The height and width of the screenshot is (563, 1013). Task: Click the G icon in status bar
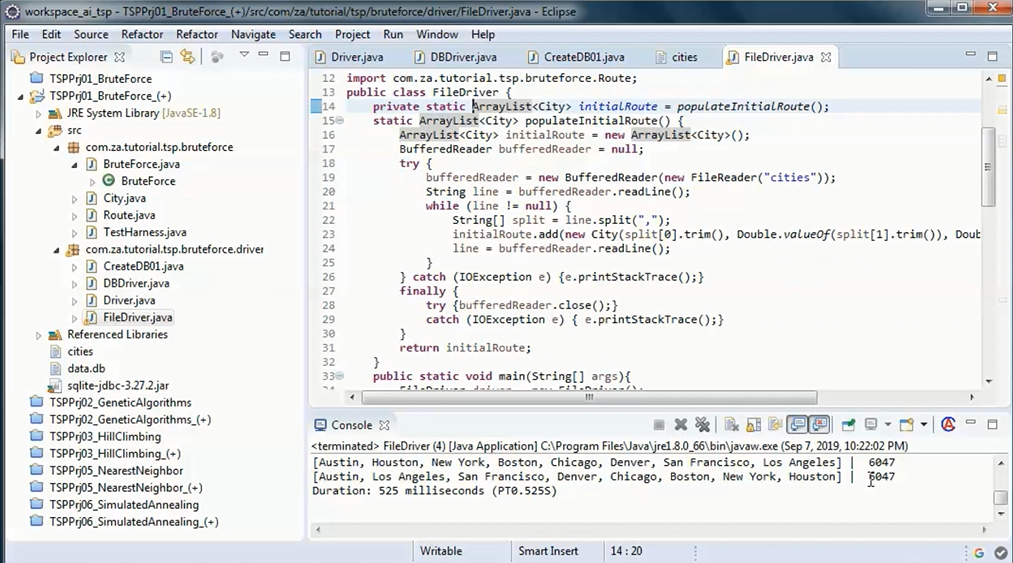(x=979, y=553)
